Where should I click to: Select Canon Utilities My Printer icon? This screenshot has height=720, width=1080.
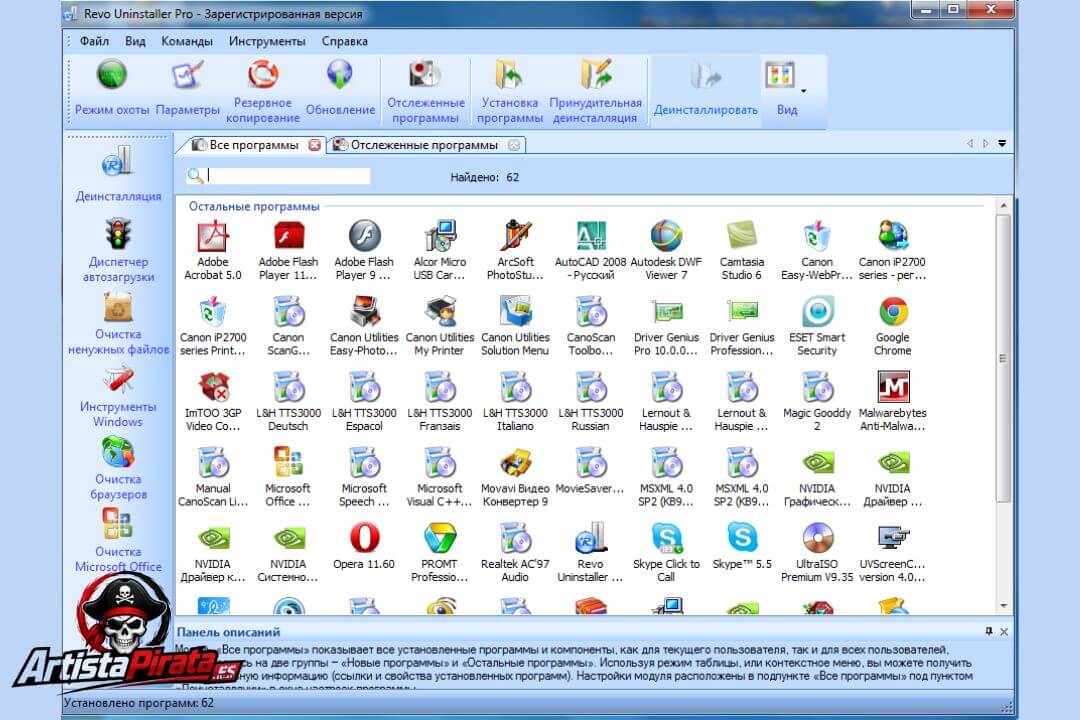439,325
